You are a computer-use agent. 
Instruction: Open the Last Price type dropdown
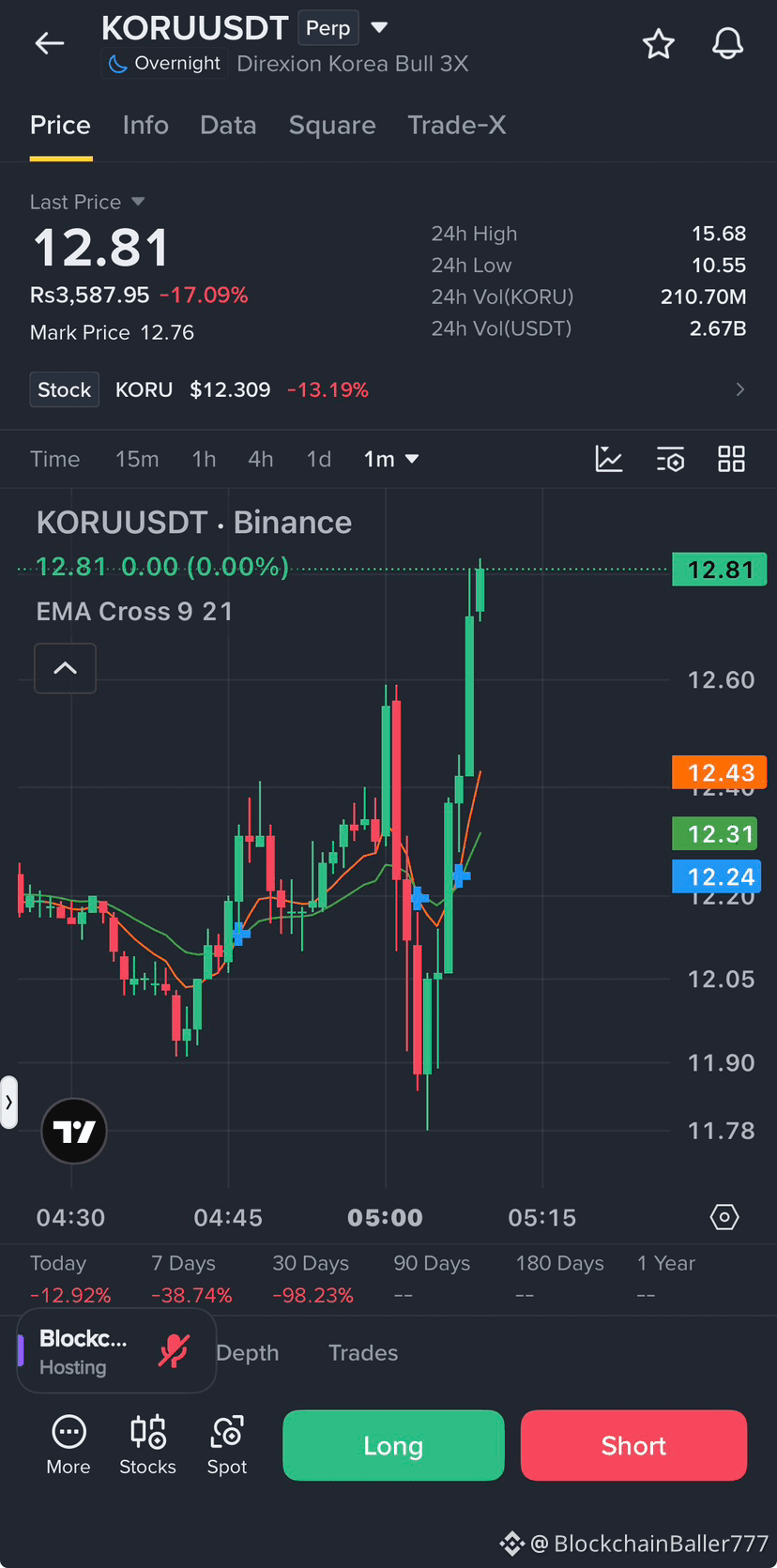138,202
